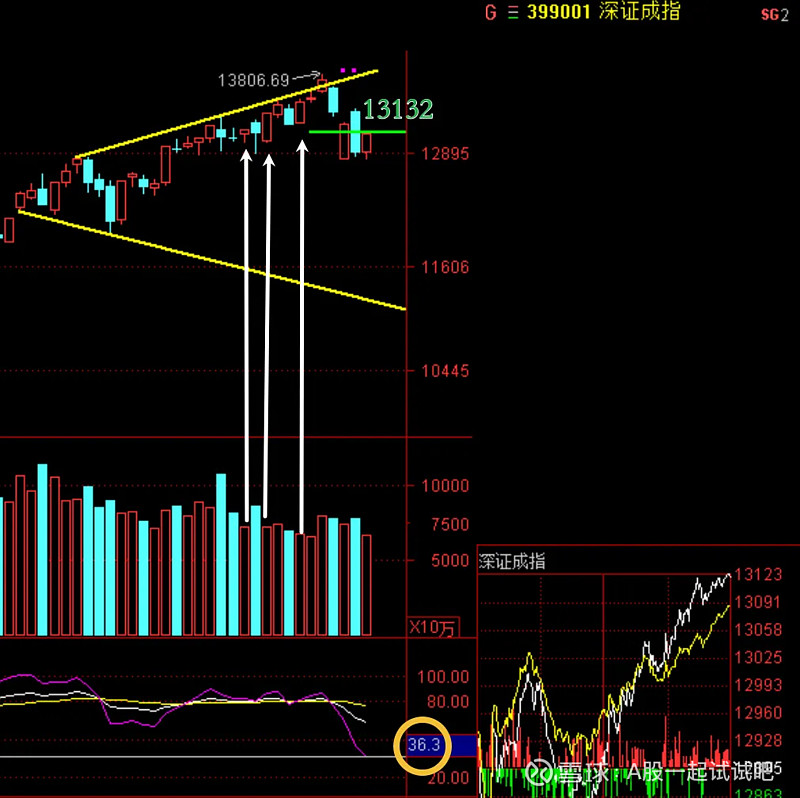
Task: Click the 13025 label on intraday chart
Action: tap(758, 657)
